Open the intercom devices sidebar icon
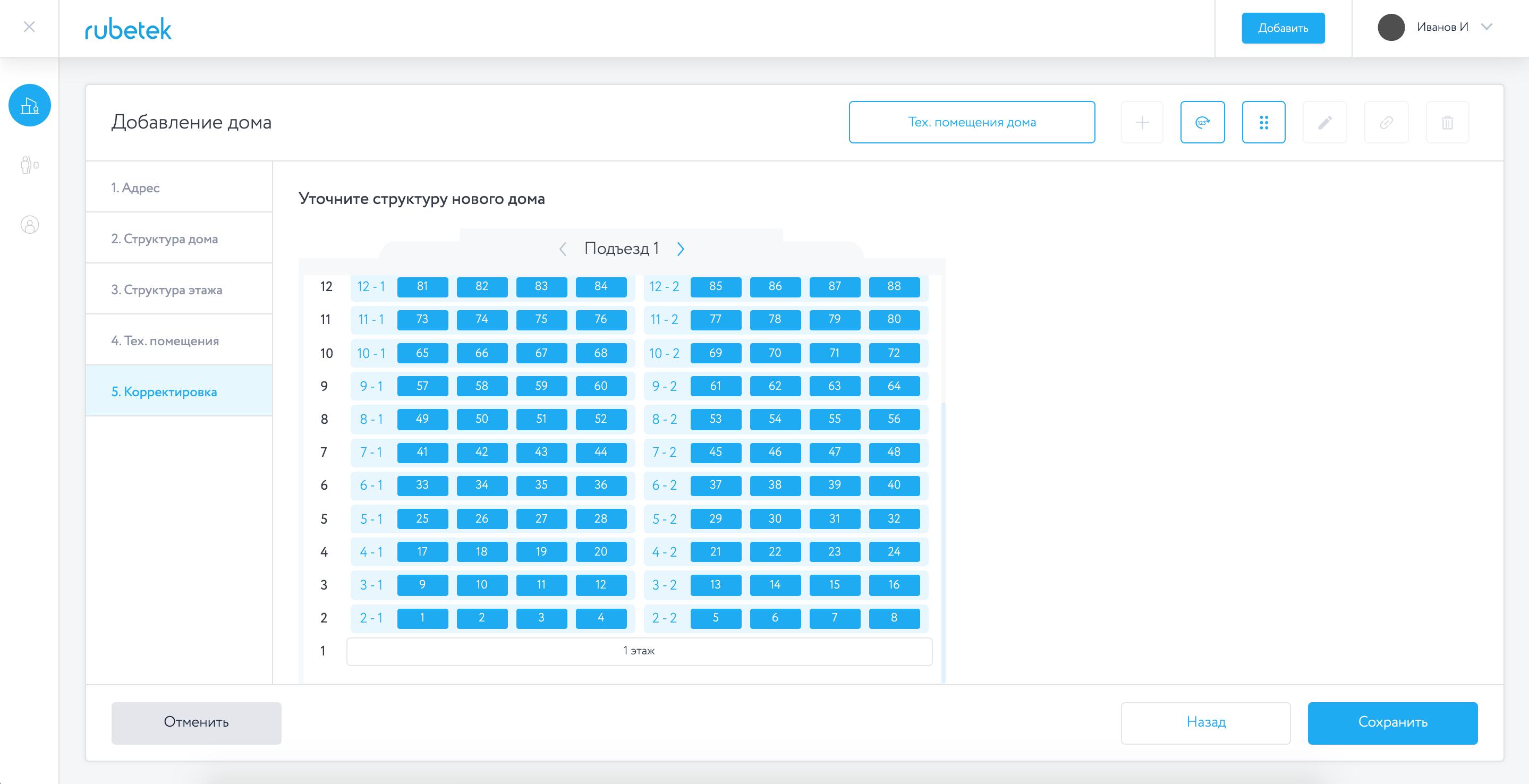The height and width of the screenshot is (784, 1529). click(x=30, y=165)
